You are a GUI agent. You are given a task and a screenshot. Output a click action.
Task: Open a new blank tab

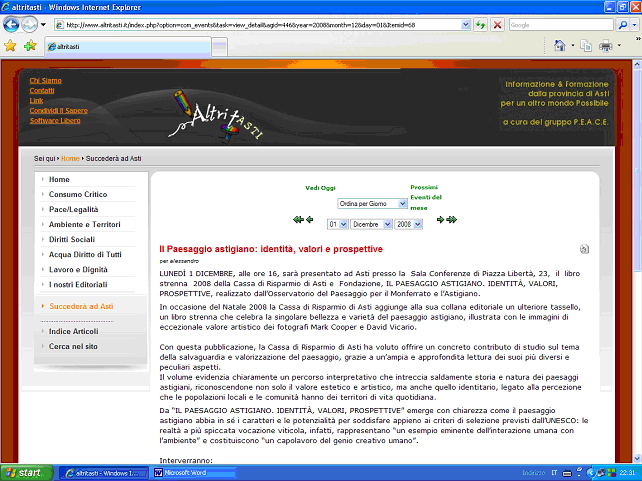click(x=219, y=47)
